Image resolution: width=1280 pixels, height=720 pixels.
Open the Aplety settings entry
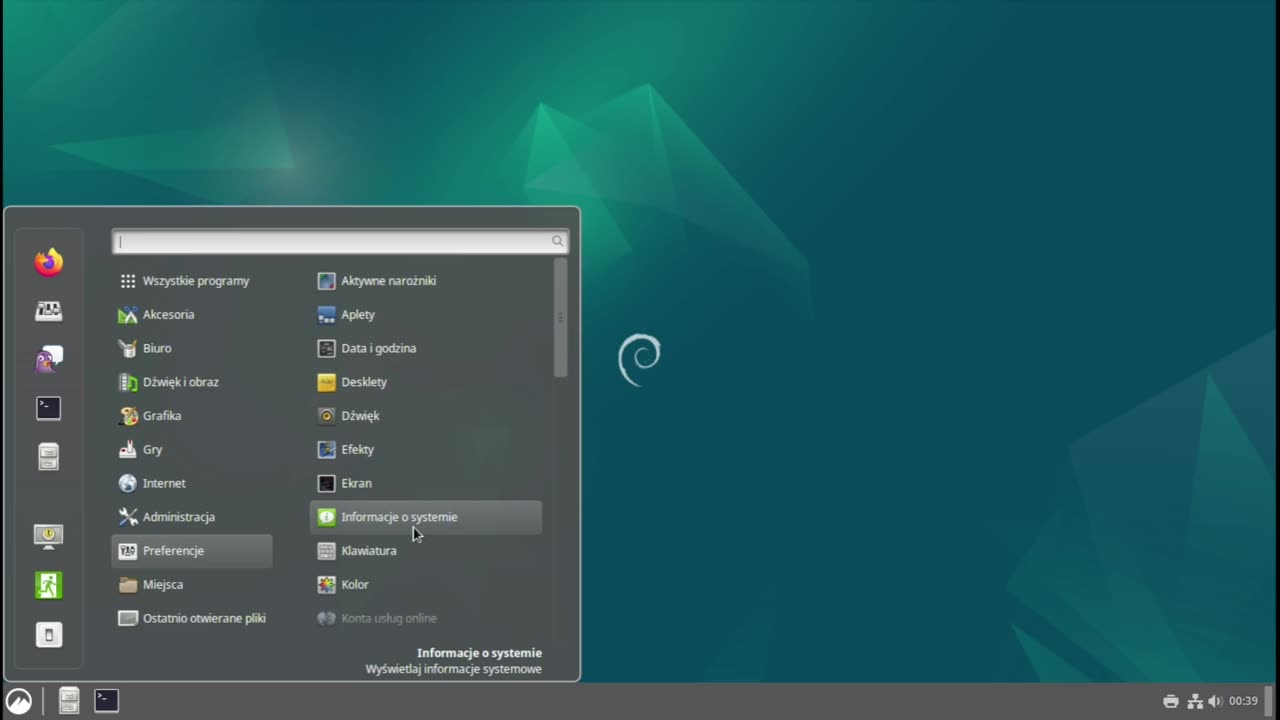[x=426, y=315]
